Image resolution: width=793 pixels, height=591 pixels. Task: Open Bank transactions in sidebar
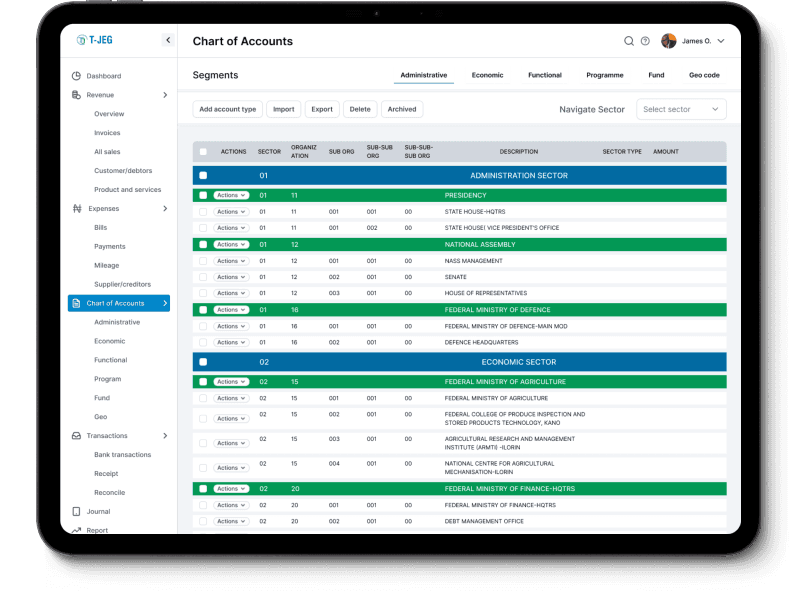coord(122,455)
